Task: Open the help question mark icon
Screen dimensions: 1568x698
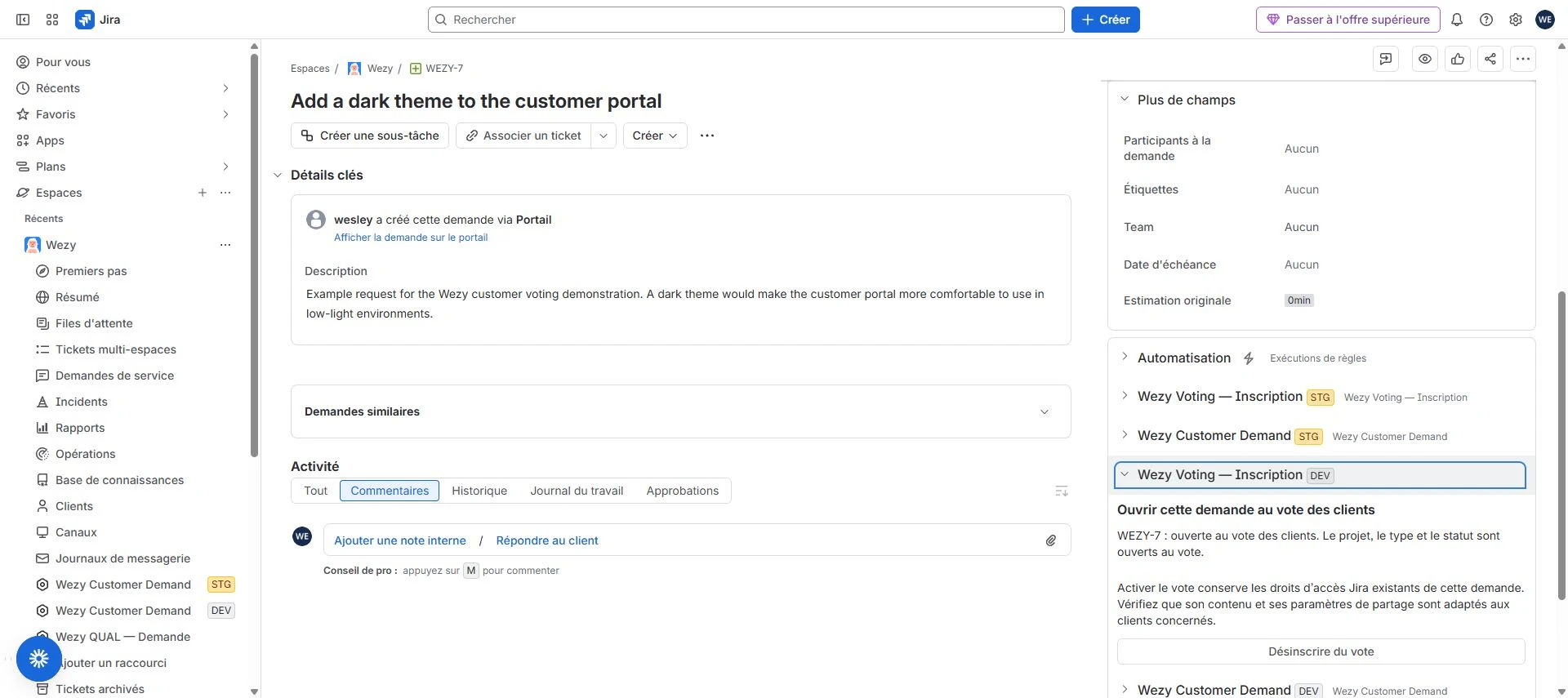Action: [x=1486, y=20]
